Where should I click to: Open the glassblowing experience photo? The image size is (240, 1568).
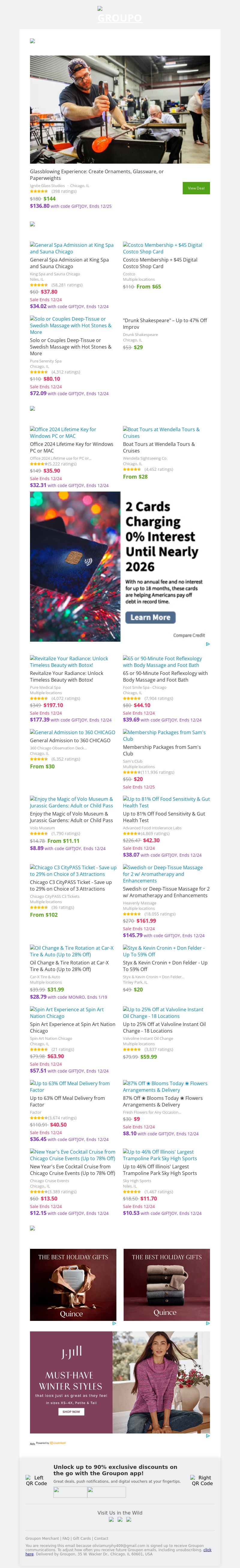120,110
